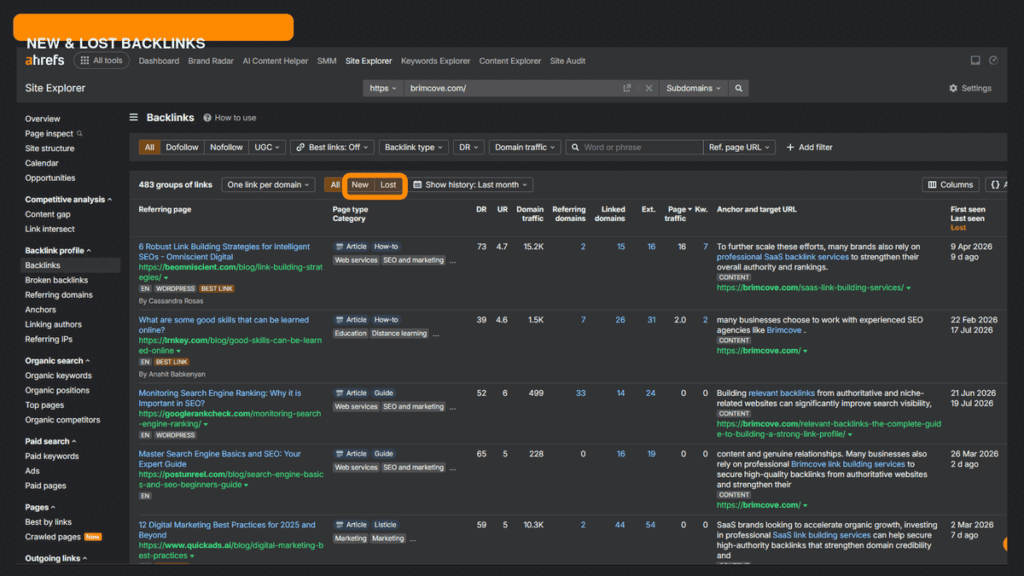Open the Domain traffic dropdown
The width and height of the screenshot is (1024, 576).
[x=524, y=148]
